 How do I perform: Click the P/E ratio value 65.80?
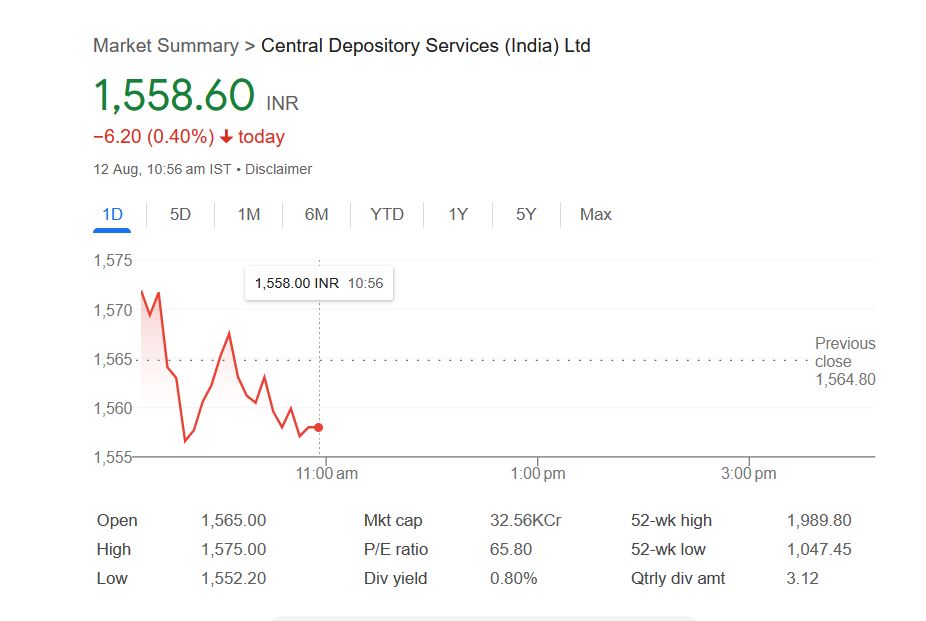(x=511, y=549)
